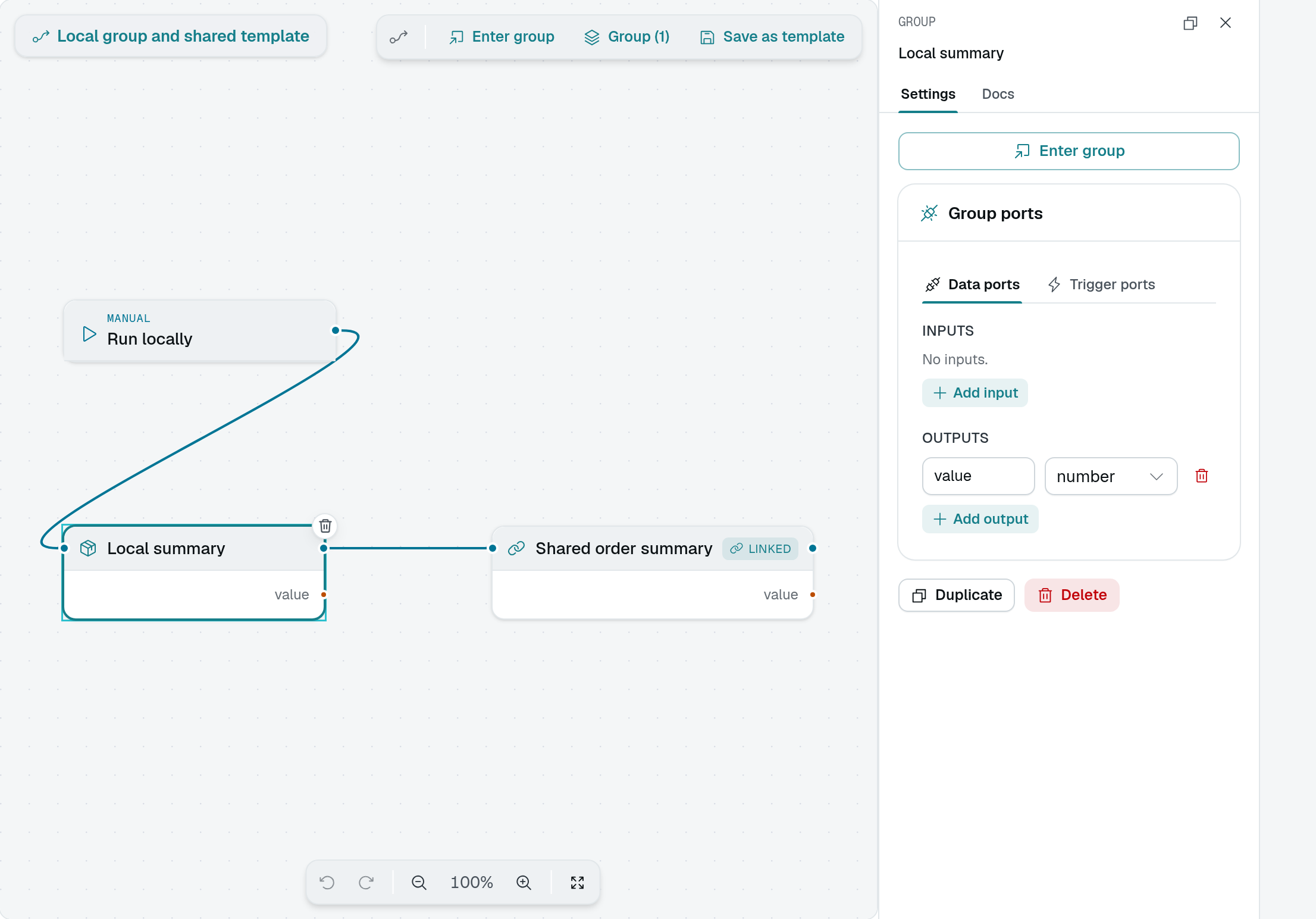Select the Run locally manual trigger node
1316x919 pixels.
(200, 331)
